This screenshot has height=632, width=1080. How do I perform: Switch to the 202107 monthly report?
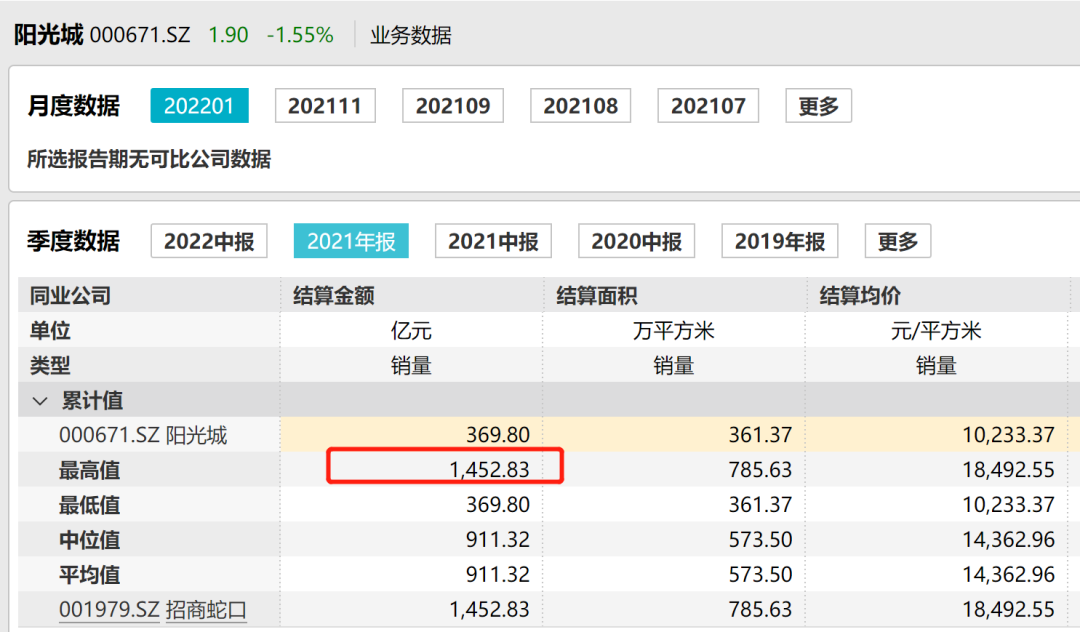708,105
